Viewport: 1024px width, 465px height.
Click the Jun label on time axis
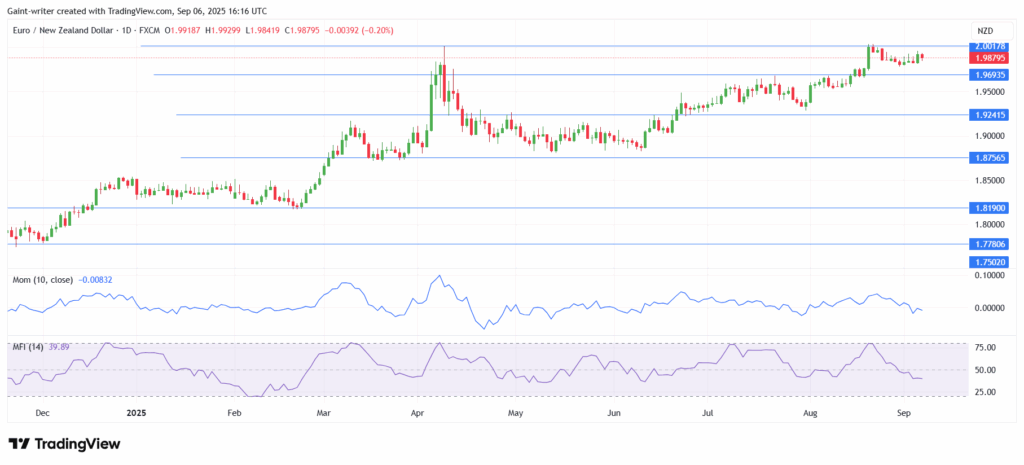click(613, 413)
